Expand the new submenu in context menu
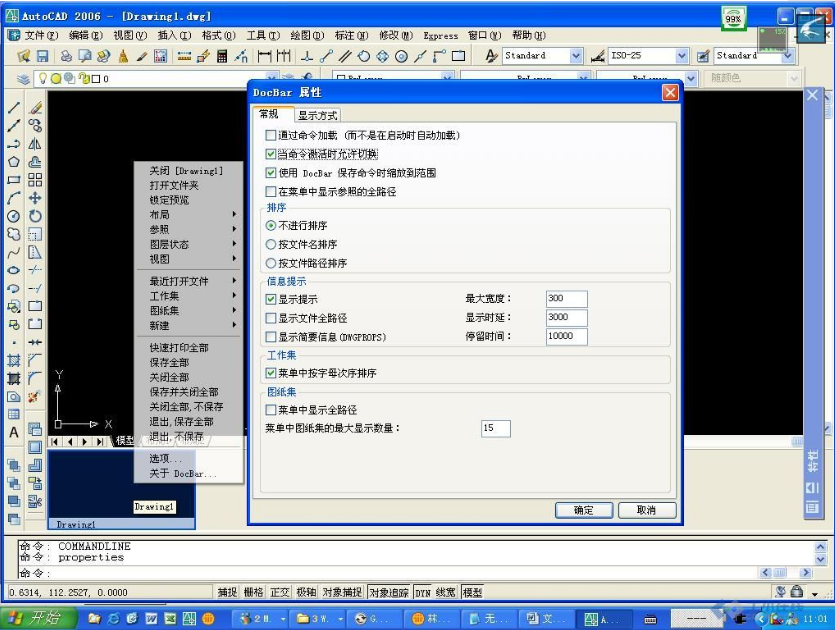835x630 pixels. (x=234, y=325)
